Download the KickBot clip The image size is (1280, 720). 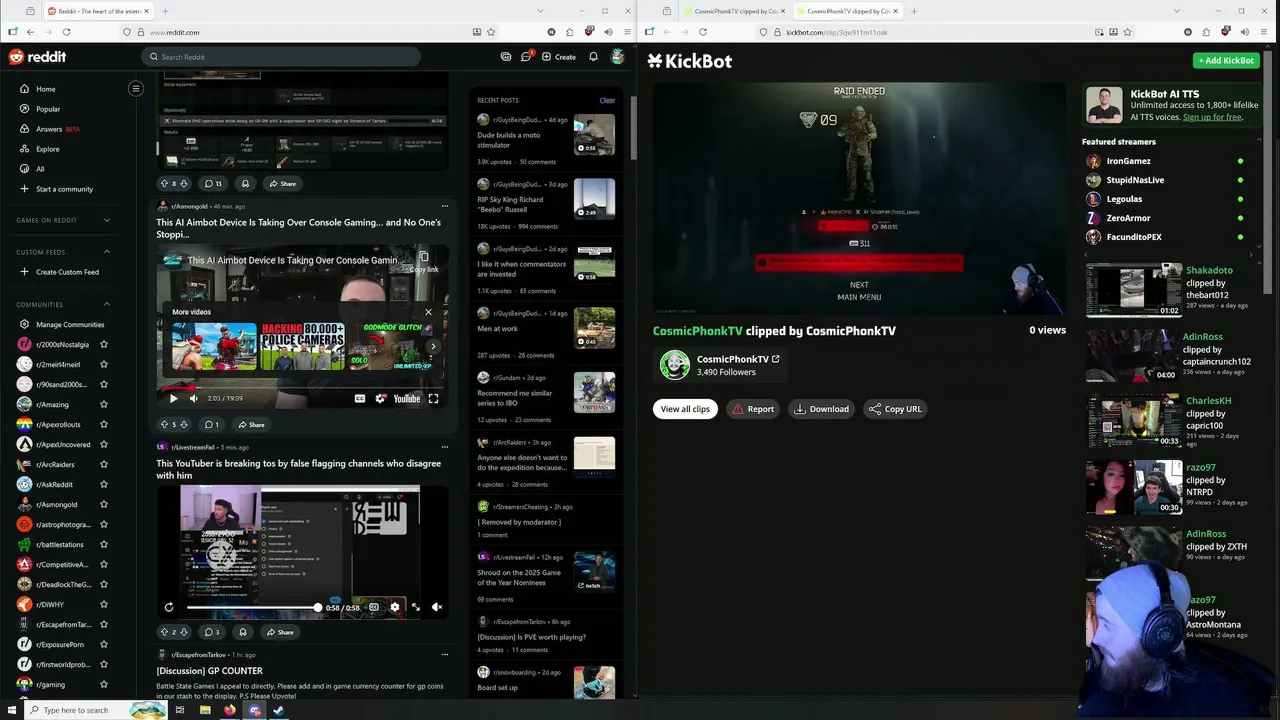click(821, 409)
